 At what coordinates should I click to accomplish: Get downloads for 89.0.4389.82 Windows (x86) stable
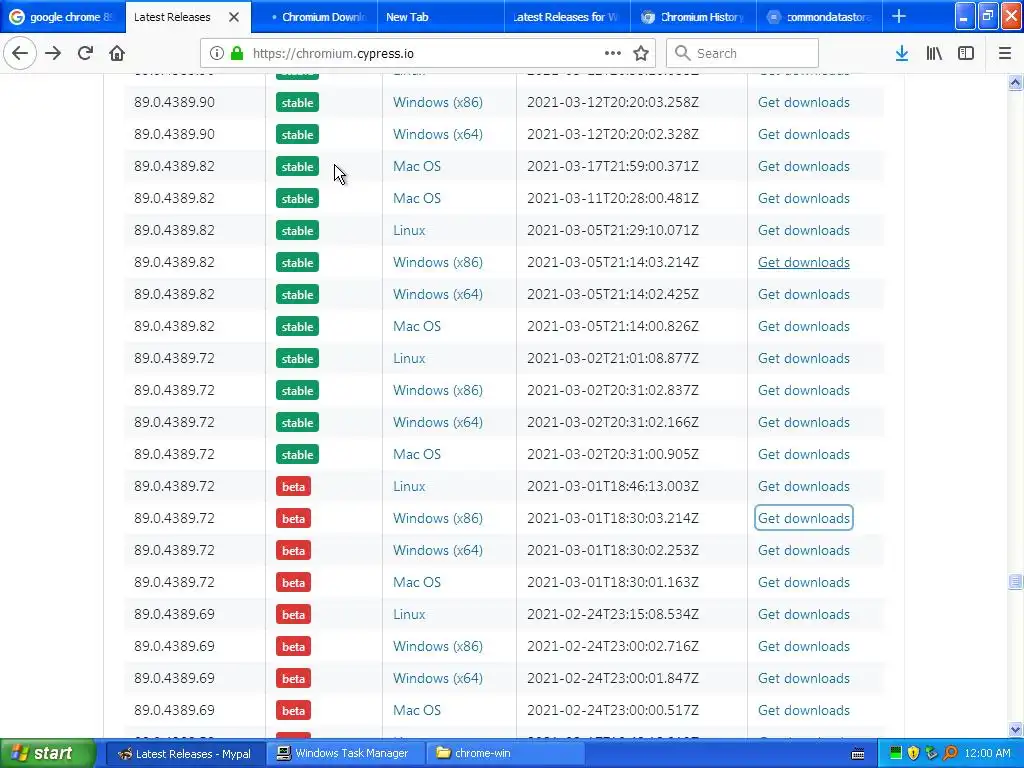(x=803, y=263)
